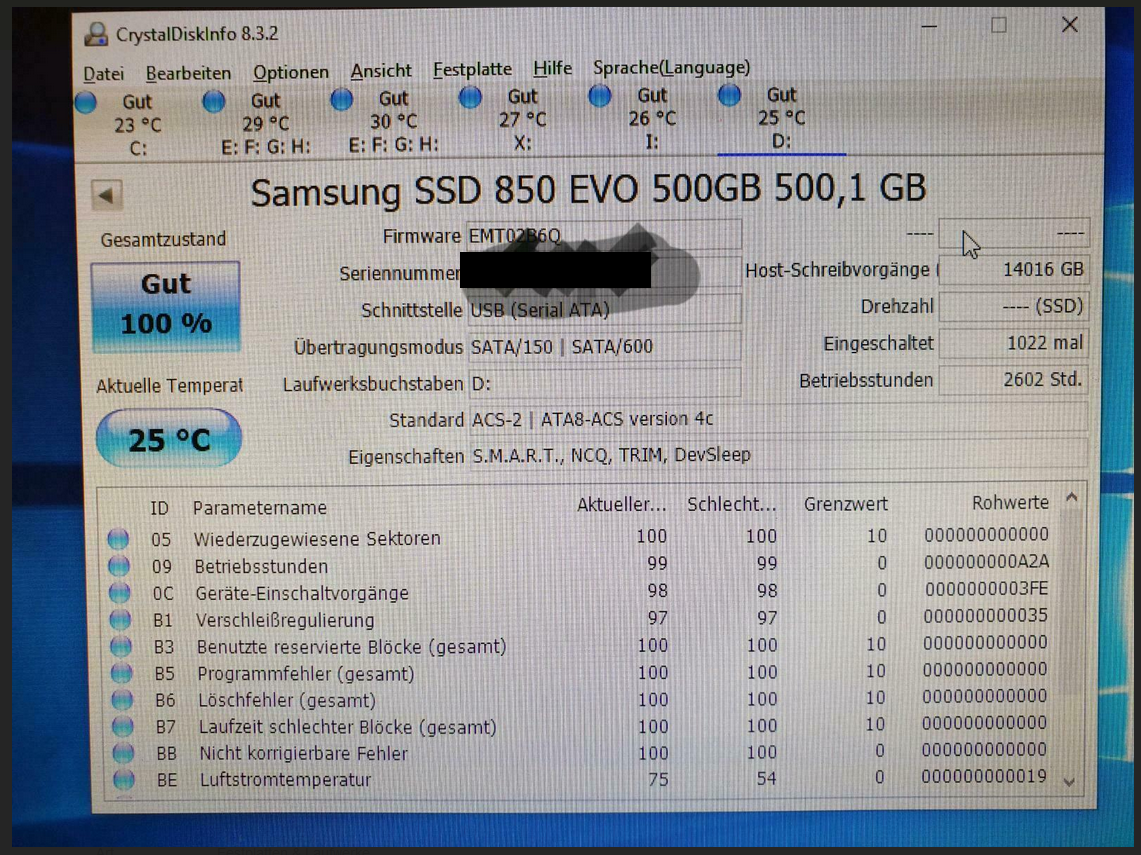The image size is (1141, 855).
Task: Click Drehzahl value ---- (SSD)
Action: tap(1013, 306)
